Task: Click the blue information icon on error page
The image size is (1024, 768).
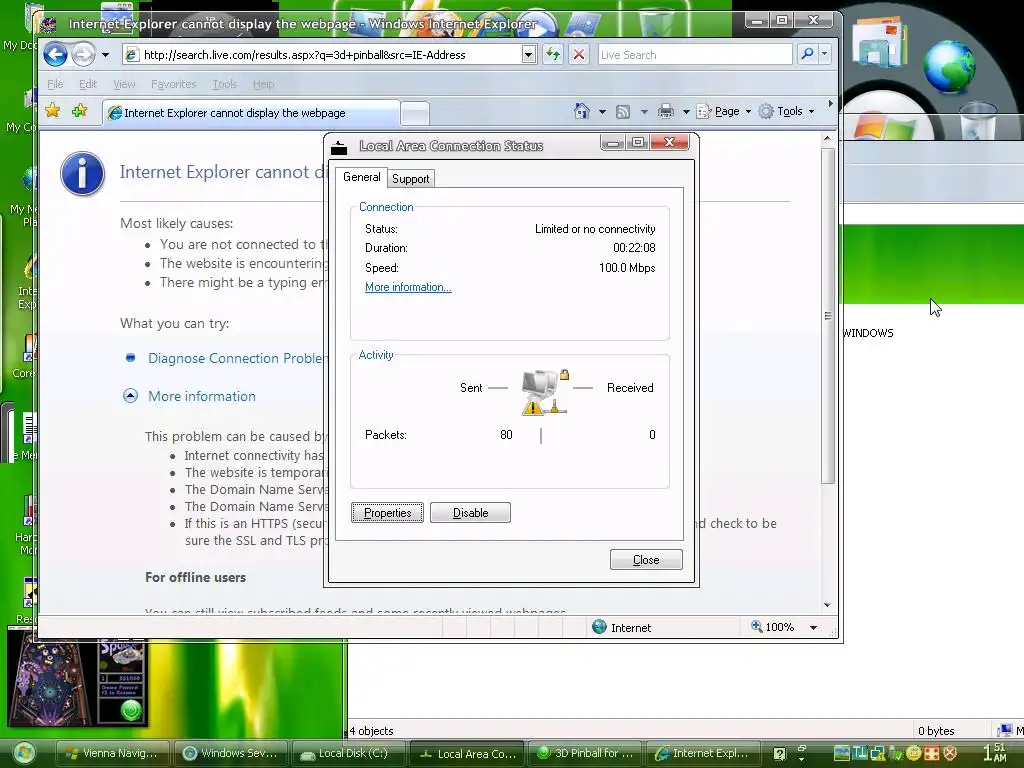Action: coord(82,174)
